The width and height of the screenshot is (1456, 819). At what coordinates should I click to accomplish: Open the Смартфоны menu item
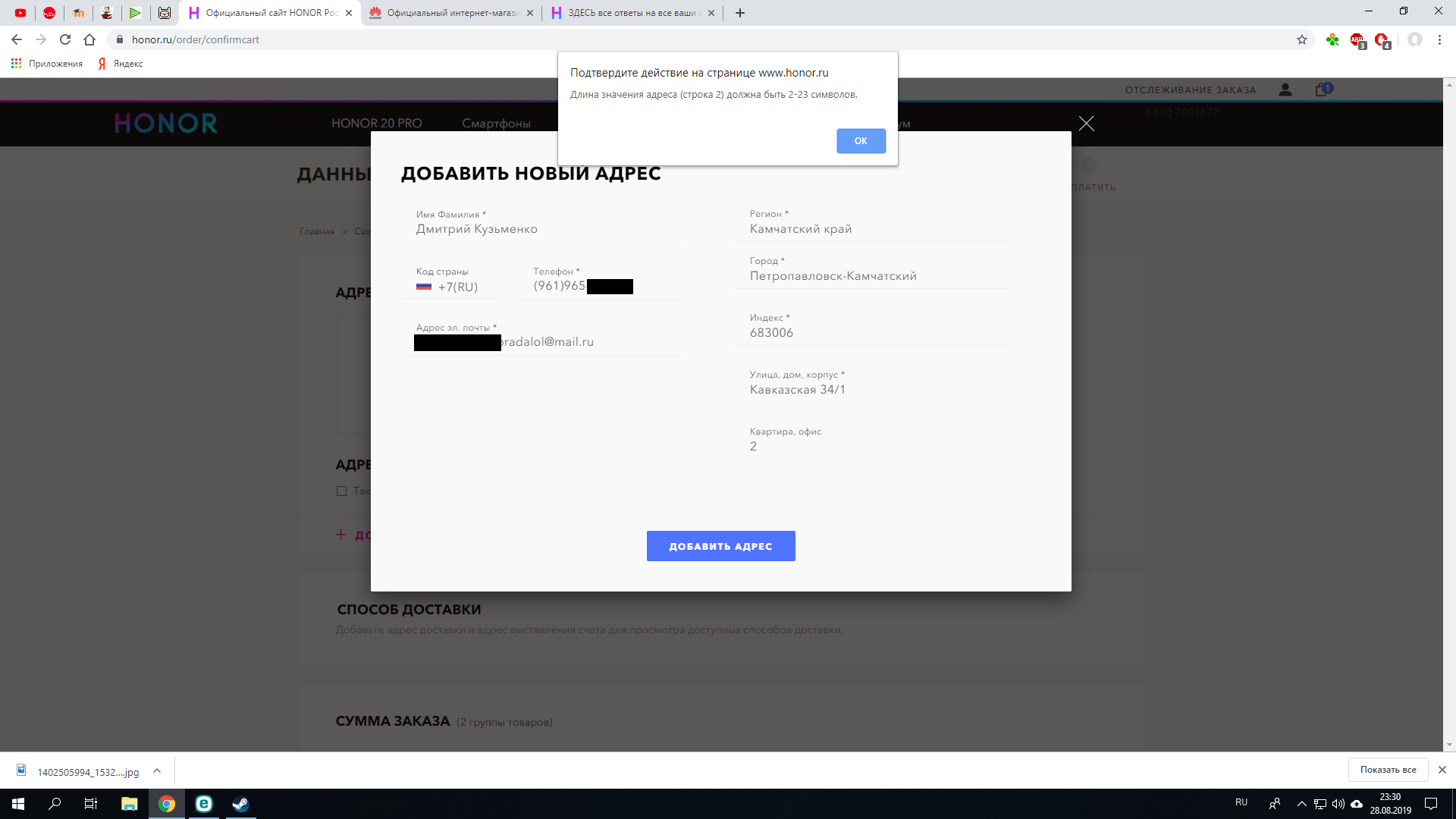[496, 123]
